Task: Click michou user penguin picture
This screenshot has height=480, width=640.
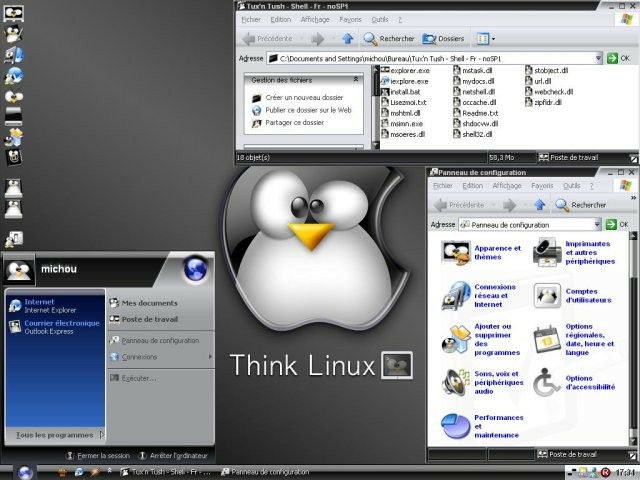Action: pos(19,270)
